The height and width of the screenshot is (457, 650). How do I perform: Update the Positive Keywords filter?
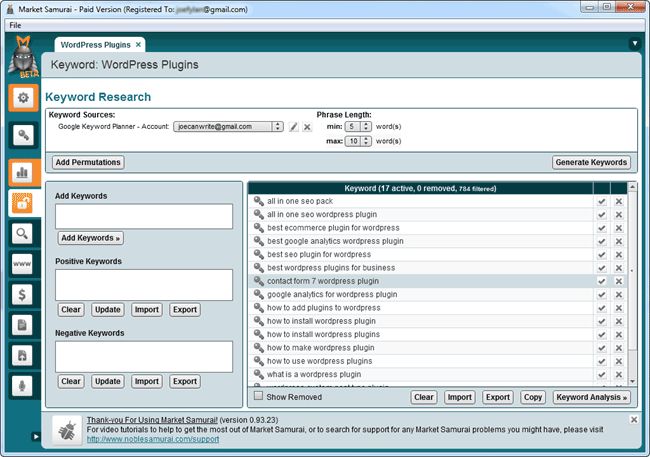(x=108, y=310)
